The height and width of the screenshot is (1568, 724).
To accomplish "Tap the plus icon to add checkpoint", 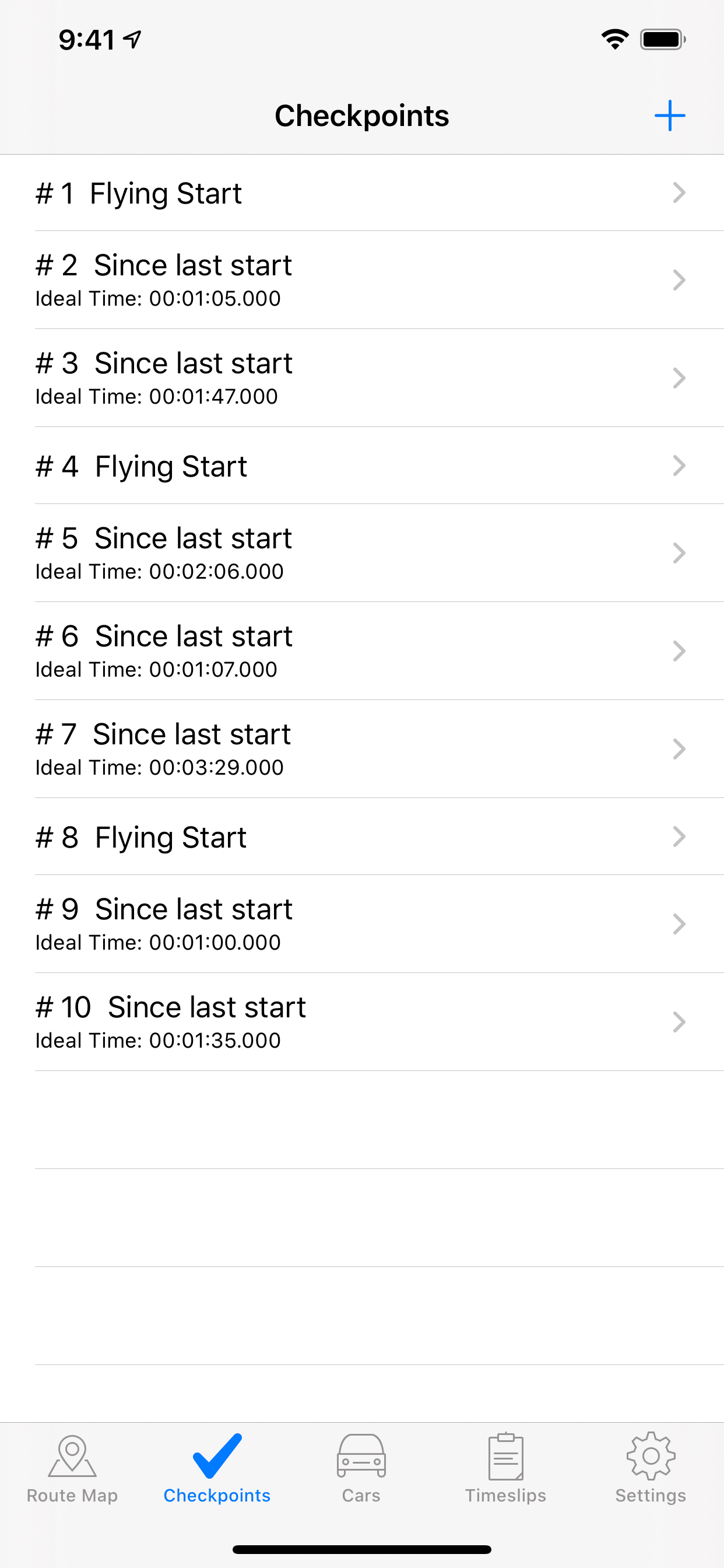I will (669, 116).
